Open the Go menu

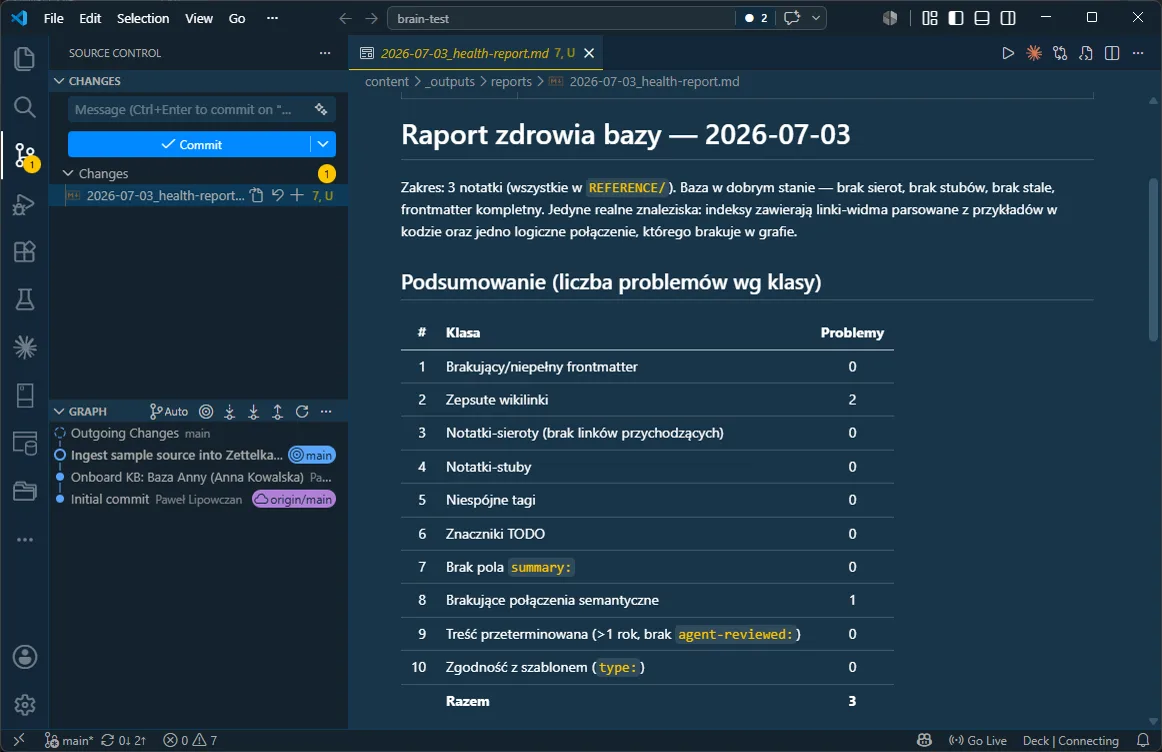coord(237,18)
